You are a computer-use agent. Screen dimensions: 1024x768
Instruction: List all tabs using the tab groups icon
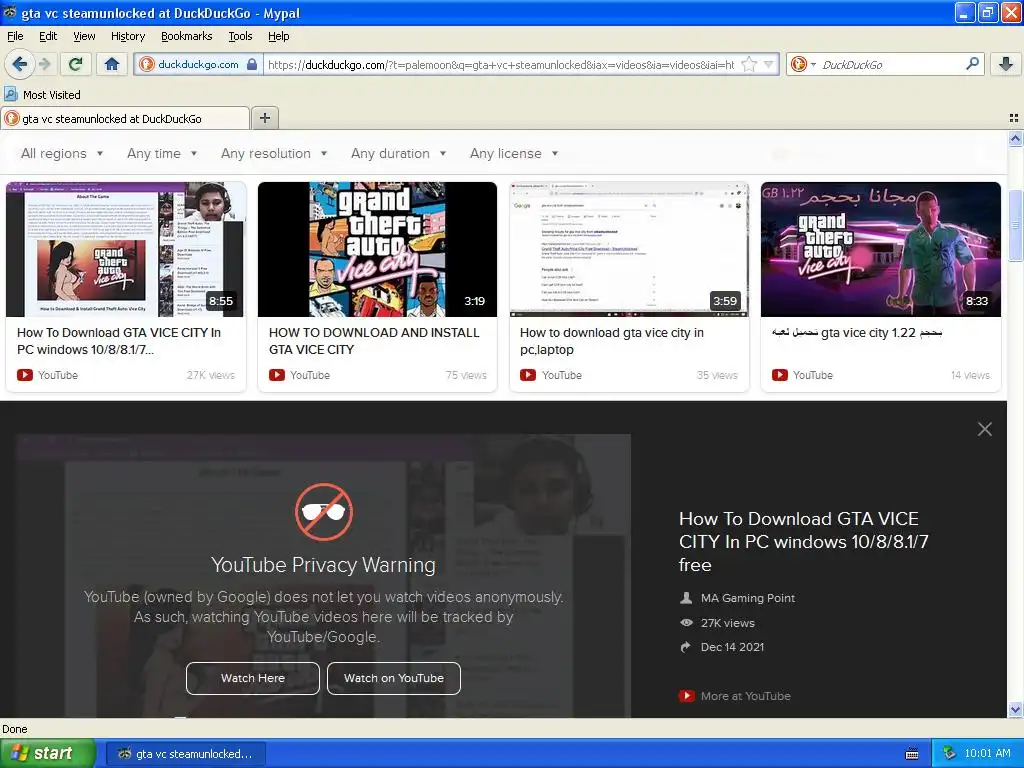click(x=1014, y=118)
